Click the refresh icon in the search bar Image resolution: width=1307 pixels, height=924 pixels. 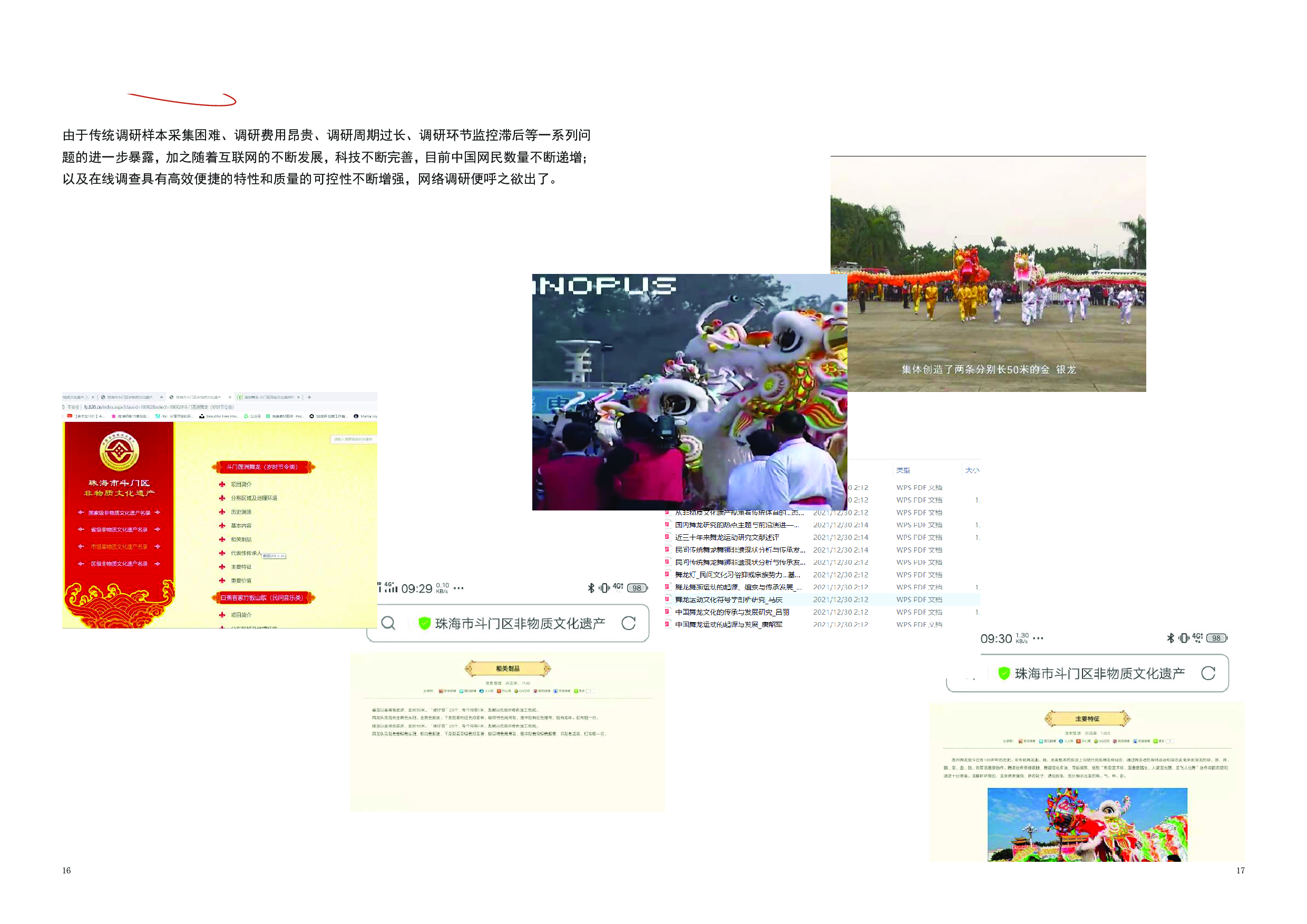tap(628, 623)
